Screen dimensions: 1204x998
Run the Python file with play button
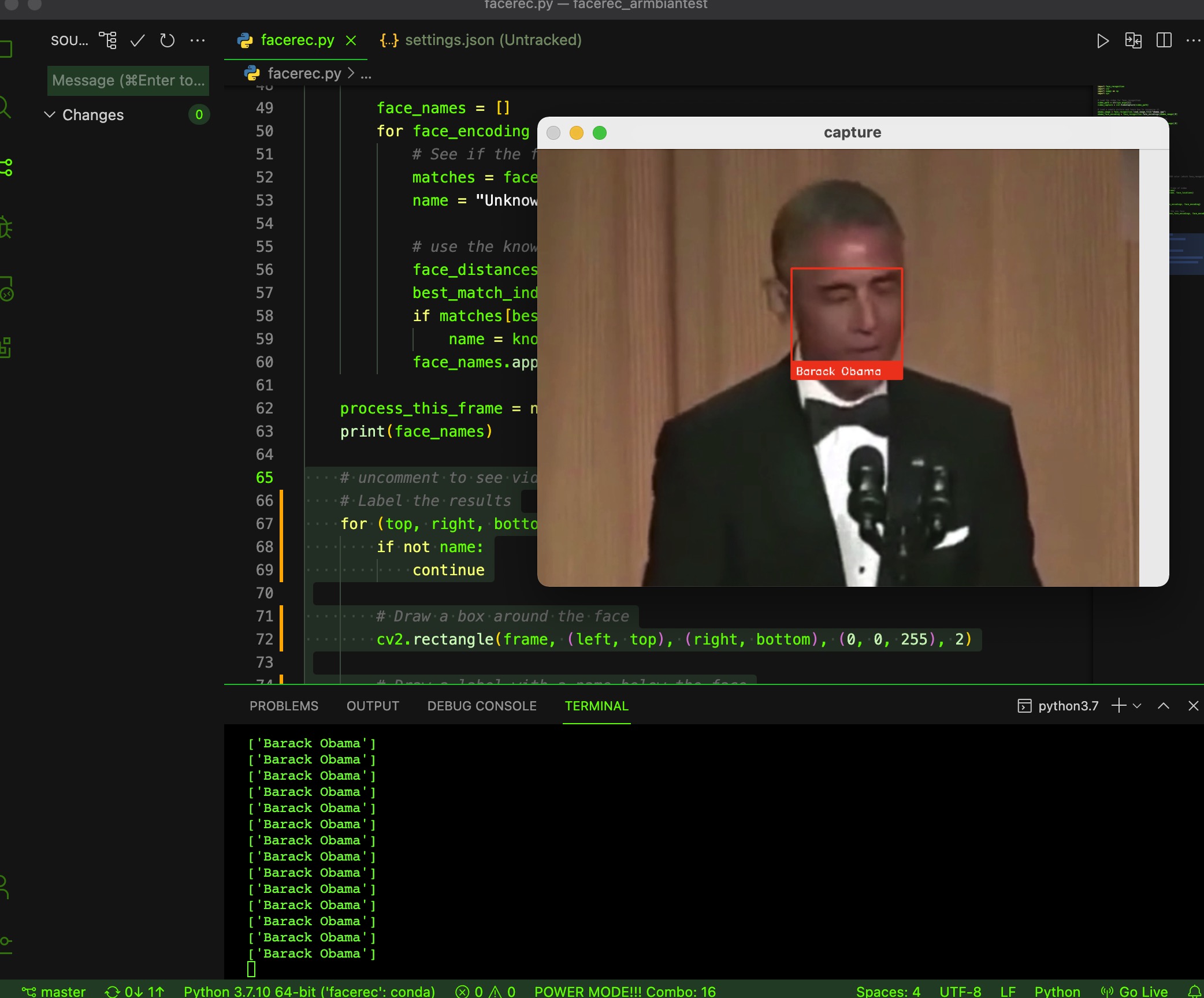[x=1103, y=40]
